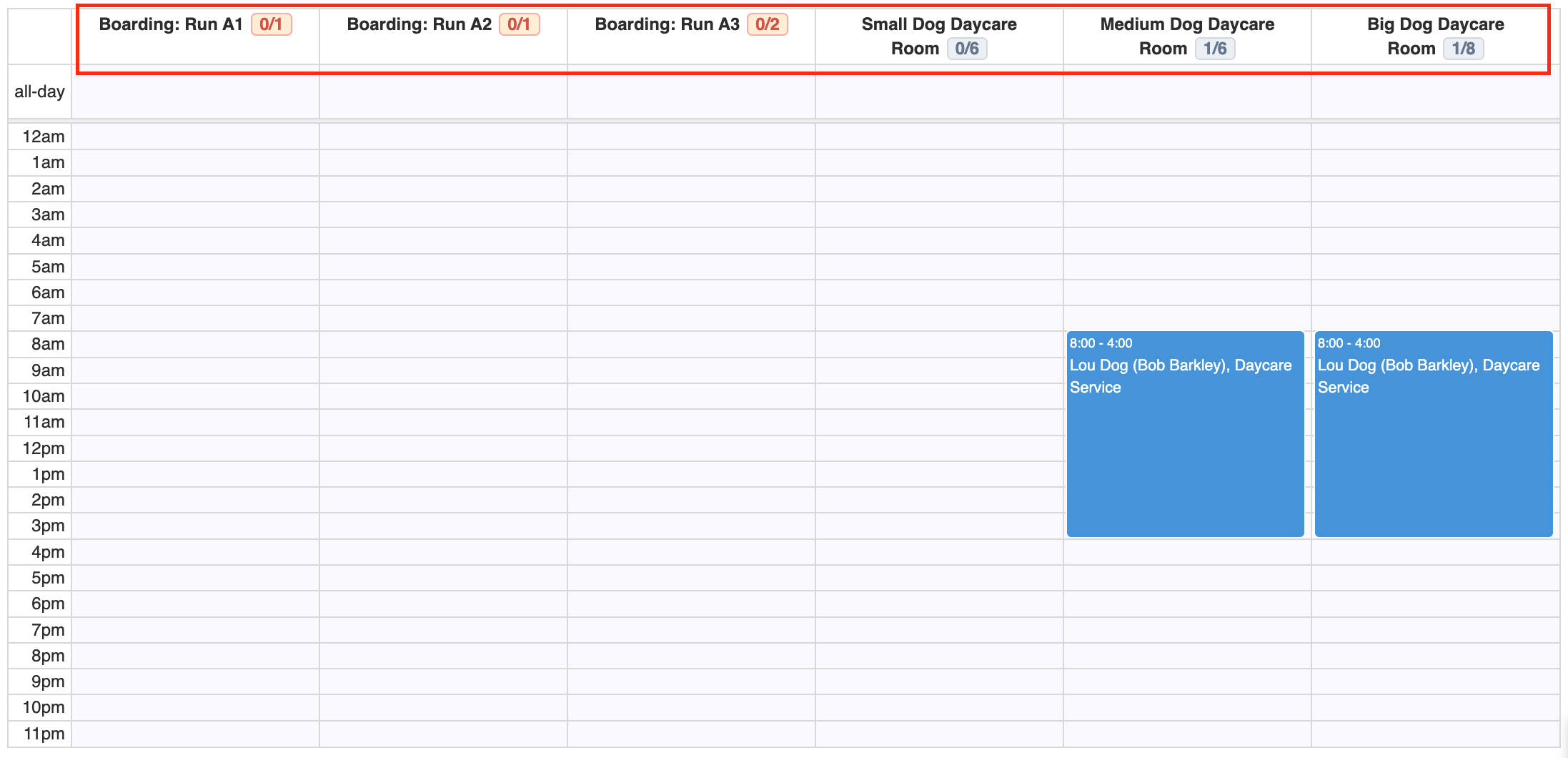Click the 1/6 badge for Medium Dog Room
Screen dimensions: 1568x758
click(x=1215, y=49)
